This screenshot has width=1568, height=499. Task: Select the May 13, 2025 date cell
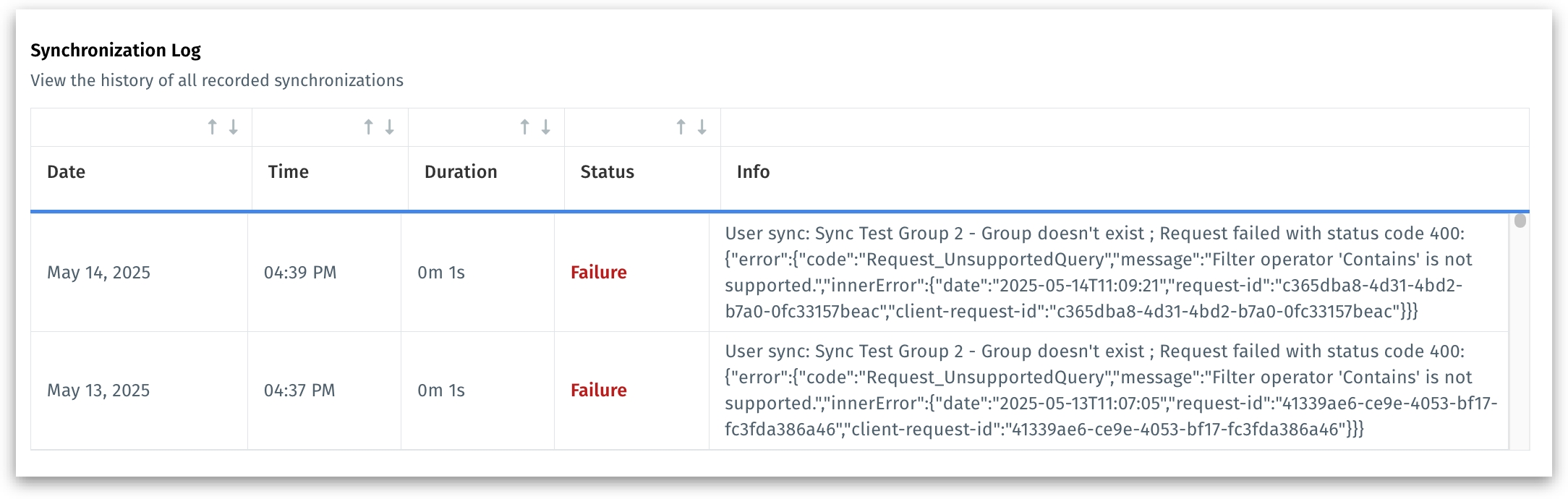tap(98, 391)
